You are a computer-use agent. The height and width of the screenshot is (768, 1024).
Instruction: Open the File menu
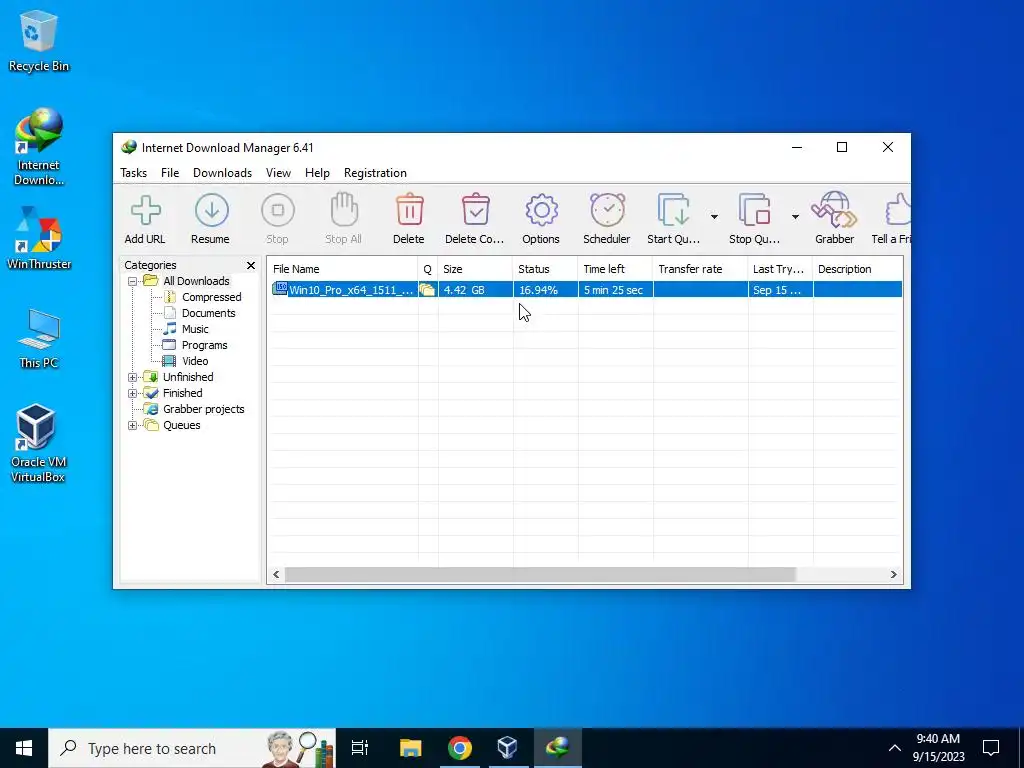tap(170, 173)
